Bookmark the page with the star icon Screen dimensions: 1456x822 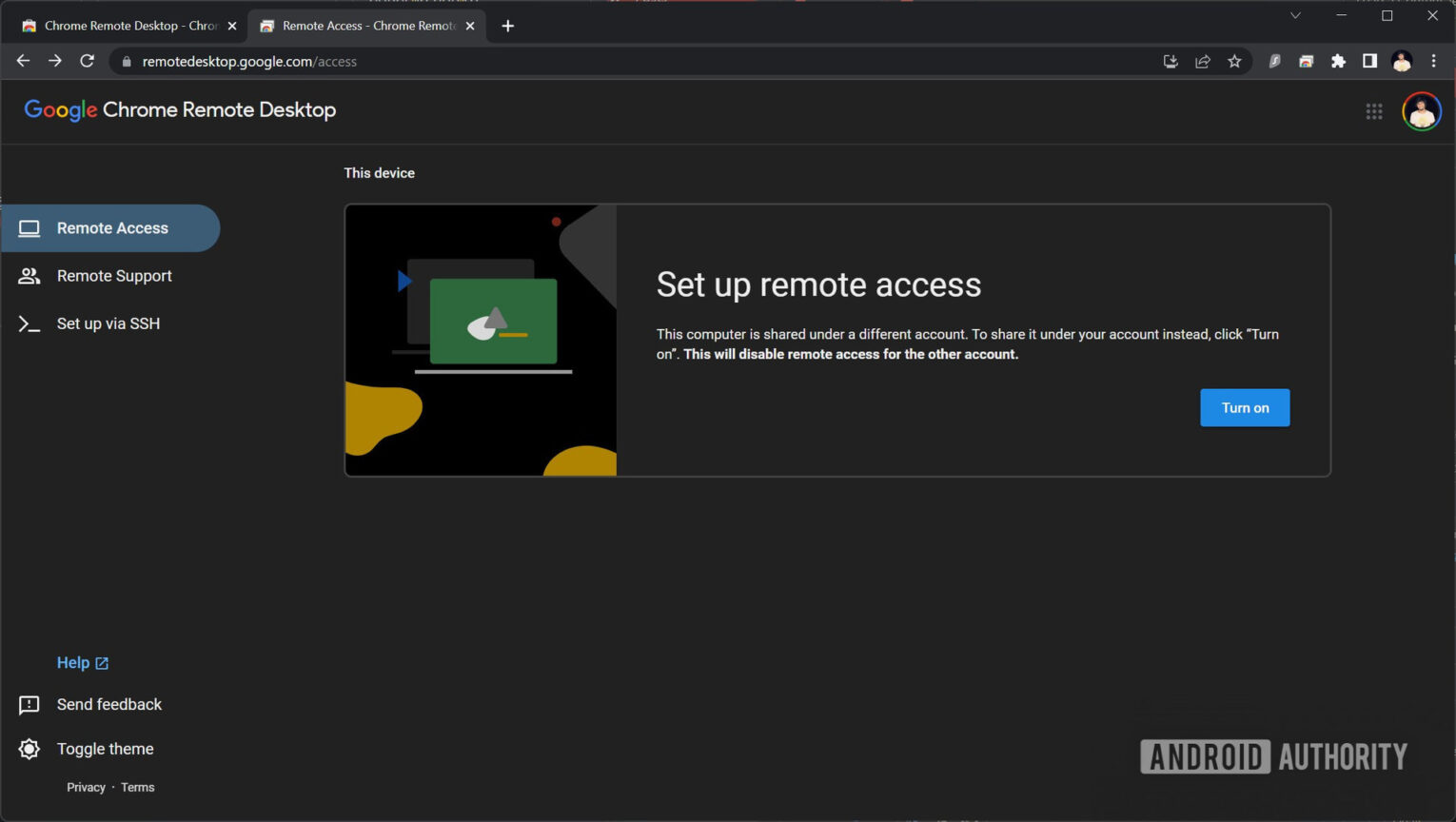(x=1234, y=61)
